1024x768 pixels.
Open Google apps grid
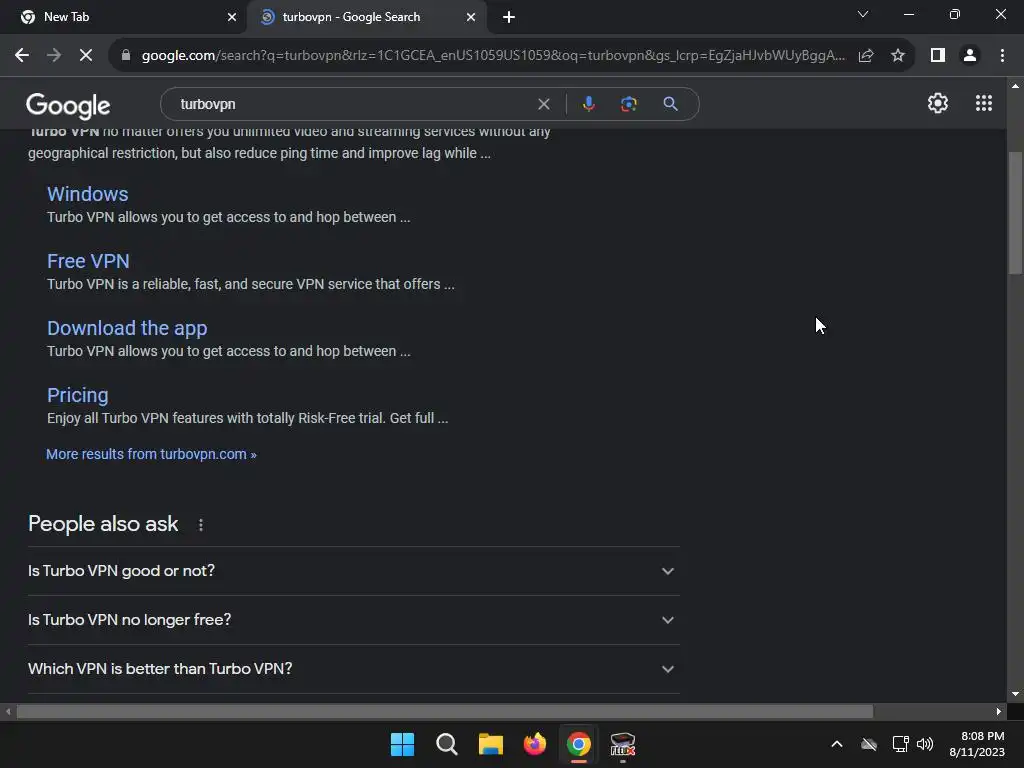984,103
